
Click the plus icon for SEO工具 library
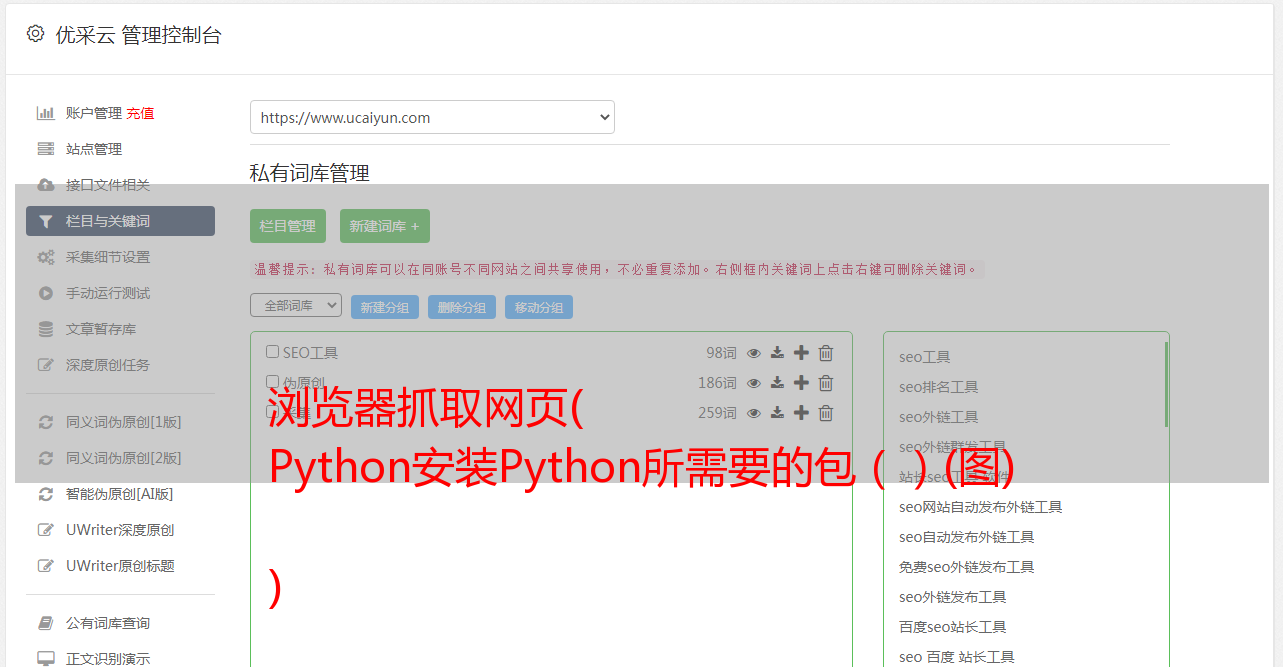tap(801, 353)
